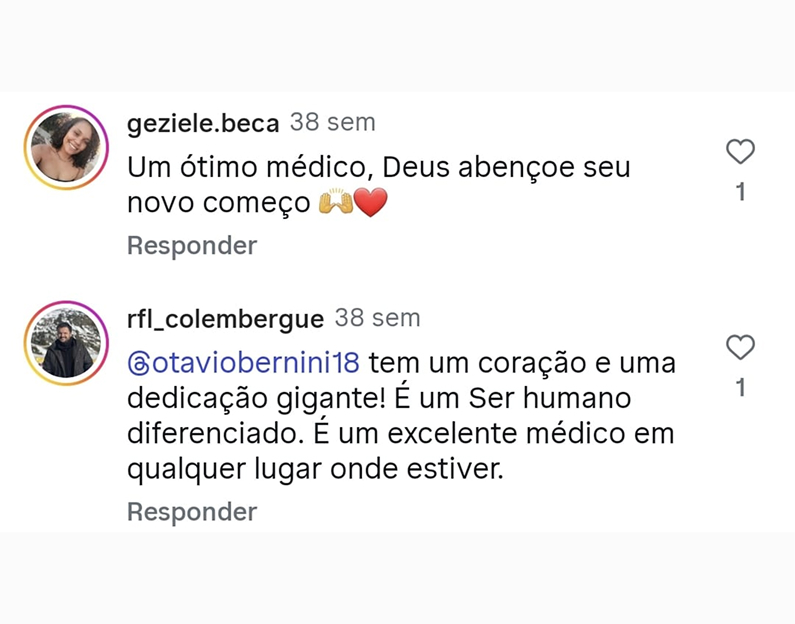Viewport: 795px width, 624px height.
Task: Click the text "diferenciado. É um excelente médico em"
Action: click(x=400, y=434)
